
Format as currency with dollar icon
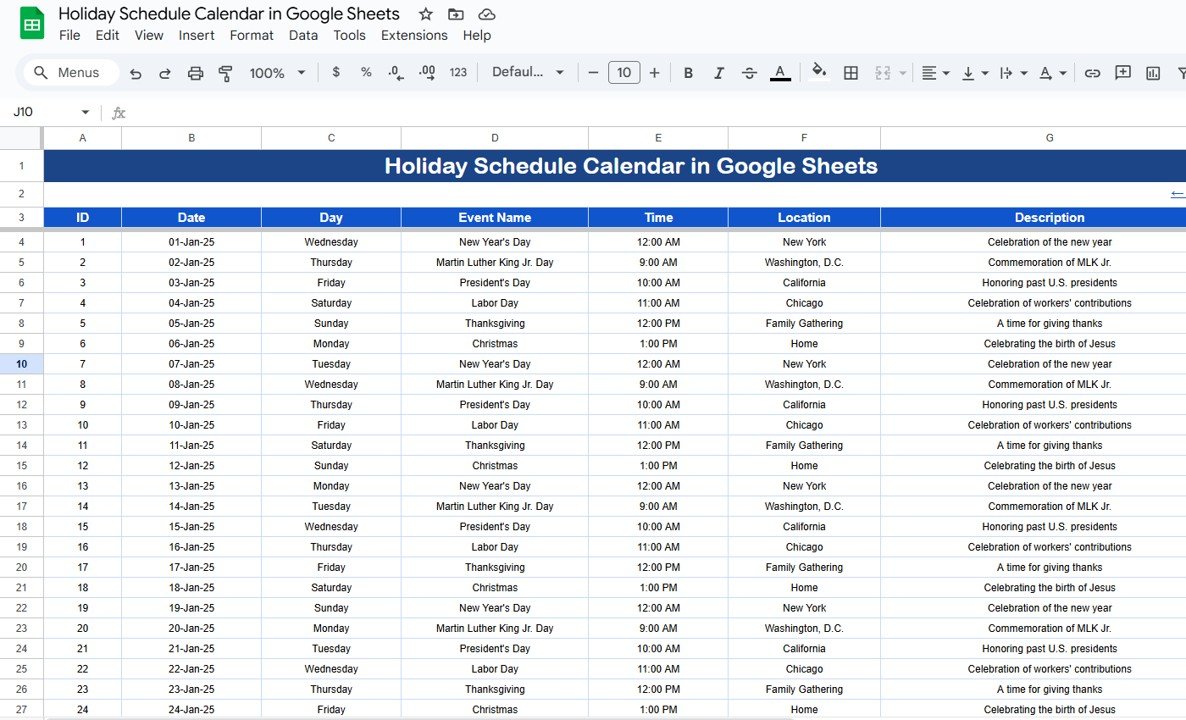pyautogui.click(x=336, y=72)
